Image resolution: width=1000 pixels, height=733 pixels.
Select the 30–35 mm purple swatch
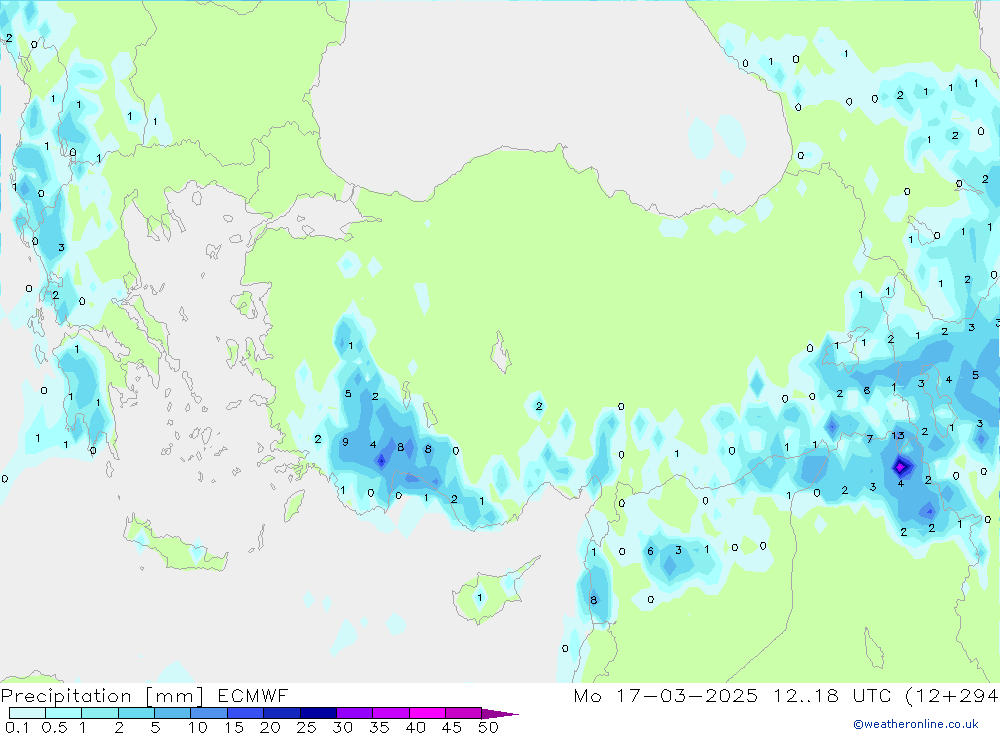[354, 713]
